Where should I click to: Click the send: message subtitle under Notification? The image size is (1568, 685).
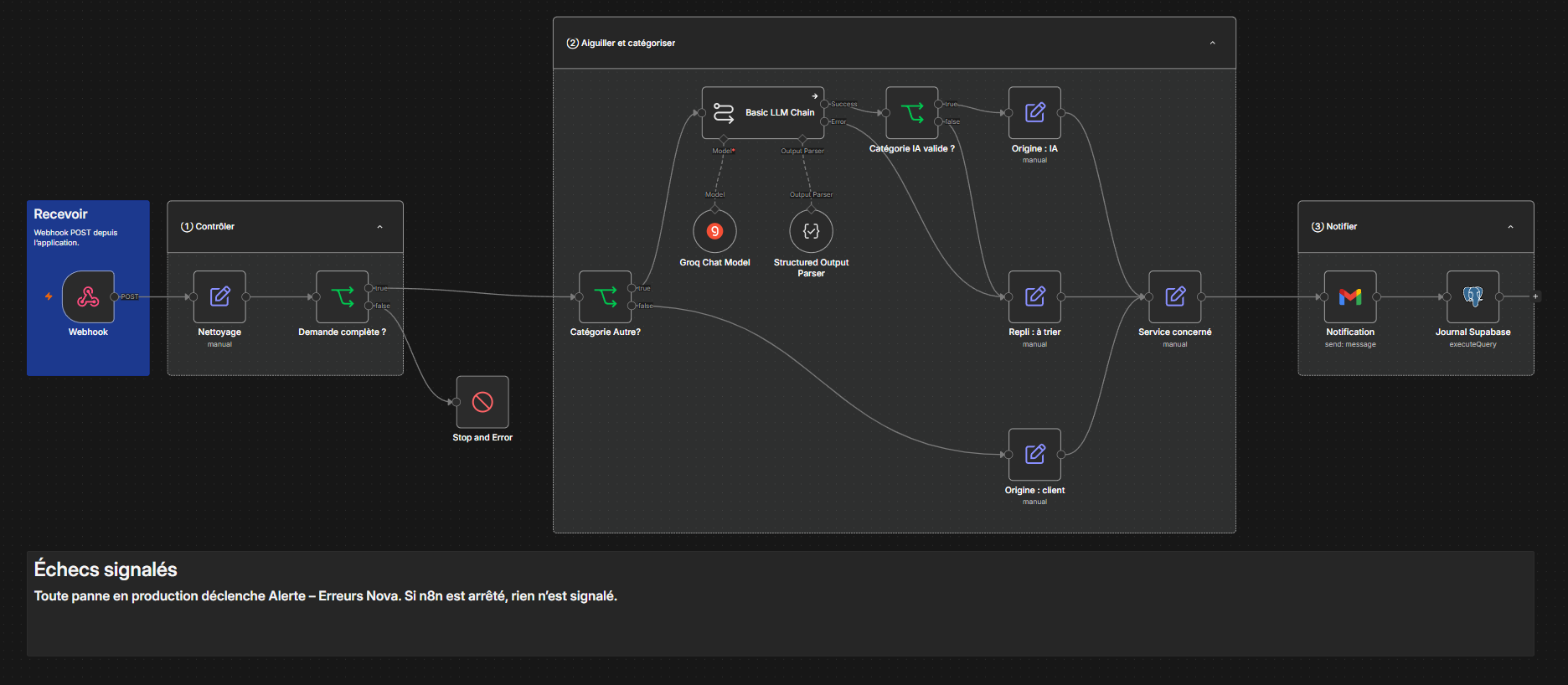[x=1350, y=344]
